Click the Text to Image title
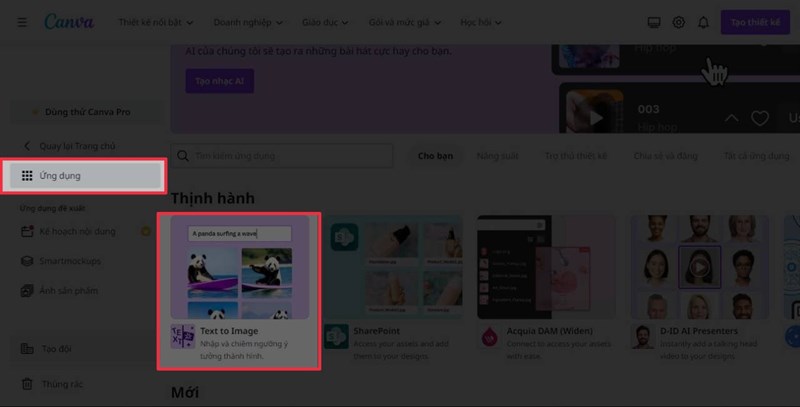The image size is (800, 407). point(229,331)
